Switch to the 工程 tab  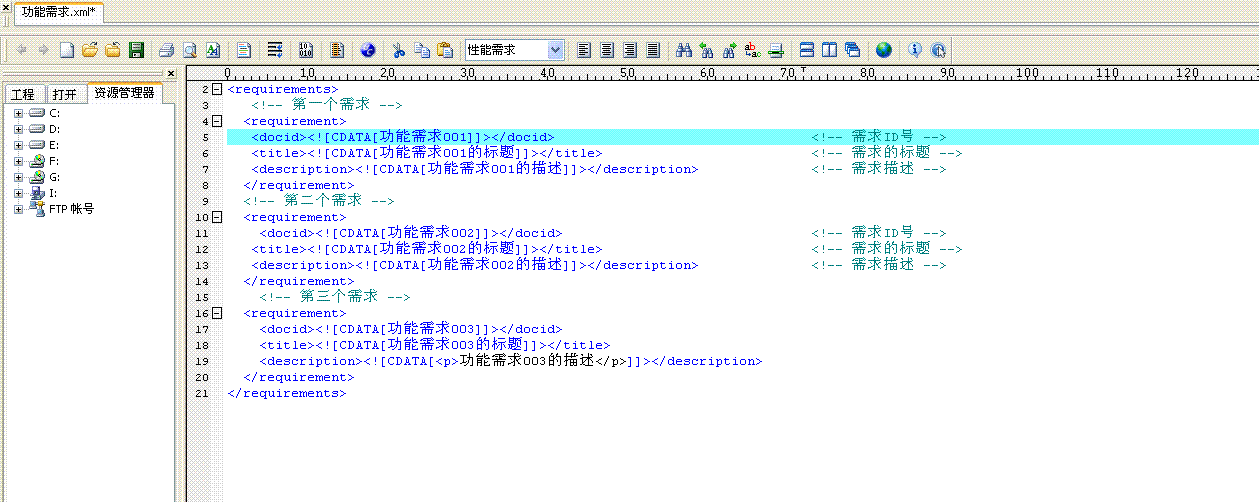click(22, 94)
